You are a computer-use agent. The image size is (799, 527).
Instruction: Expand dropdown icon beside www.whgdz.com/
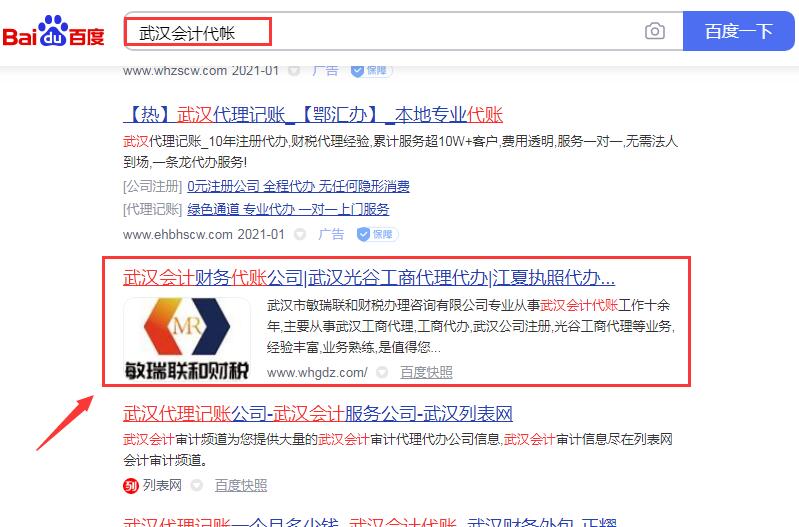pos(382,373)
